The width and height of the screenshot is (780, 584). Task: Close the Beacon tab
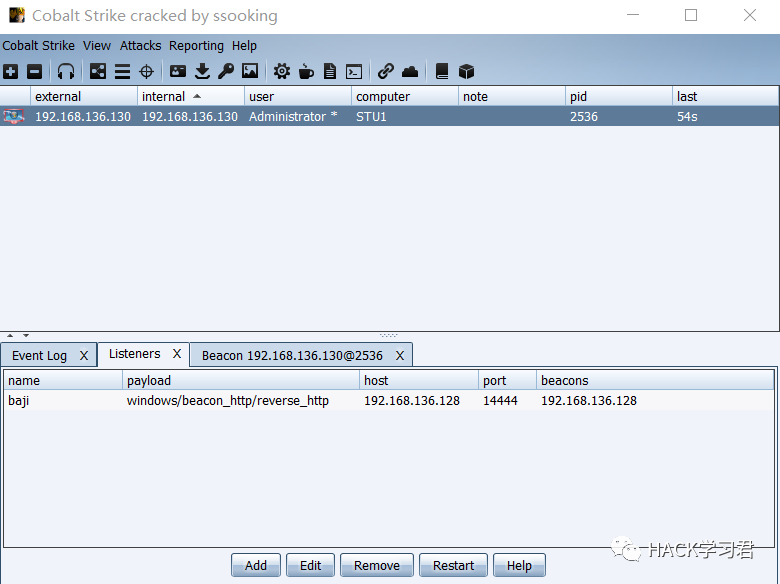(400, 356)
